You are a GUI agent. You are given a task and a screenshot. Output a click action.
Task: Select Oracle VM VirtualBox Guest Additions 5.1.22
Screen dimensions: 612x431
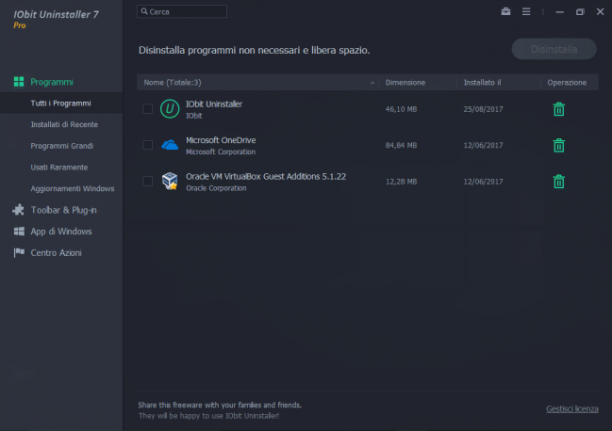[x=266, y=176]
